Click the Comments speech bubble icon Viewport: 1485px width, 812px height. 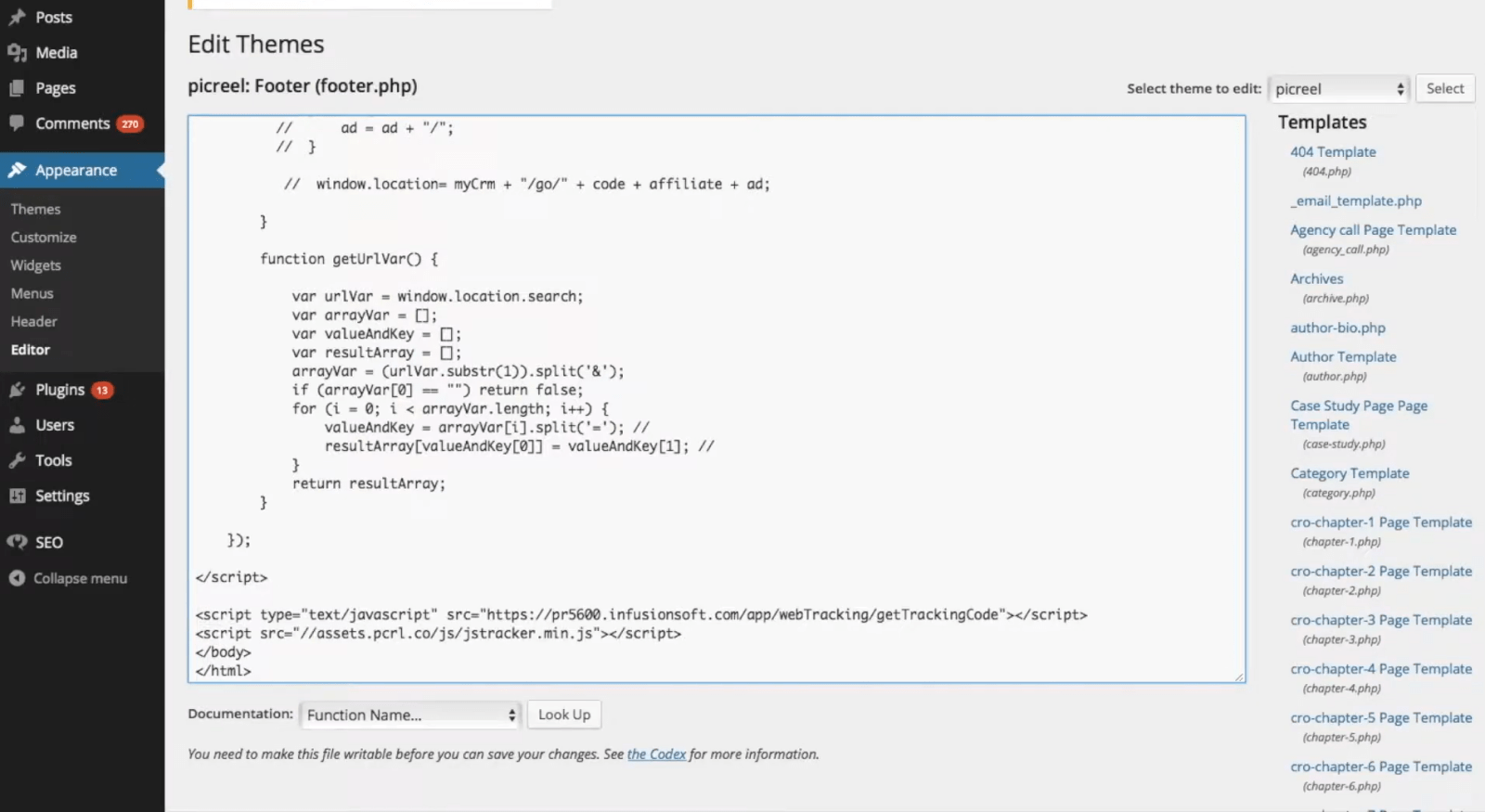point(17,122)
